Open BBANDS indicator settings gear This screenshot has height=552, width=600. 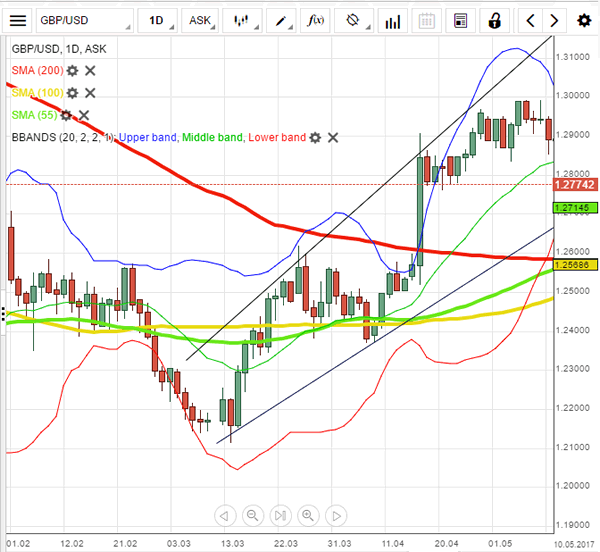tap(315, 138)
